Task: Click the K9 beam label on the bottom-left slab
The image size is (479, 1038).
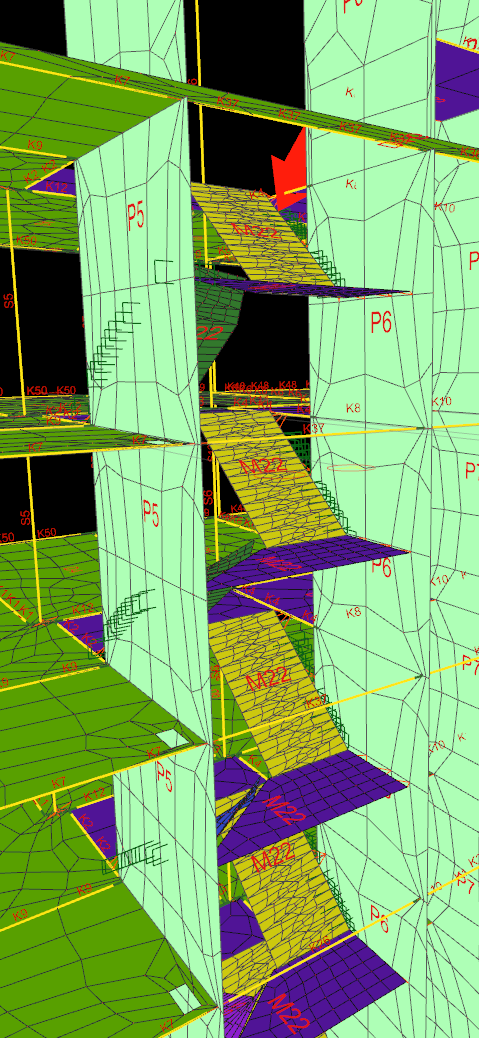Action: click(20, 915)
